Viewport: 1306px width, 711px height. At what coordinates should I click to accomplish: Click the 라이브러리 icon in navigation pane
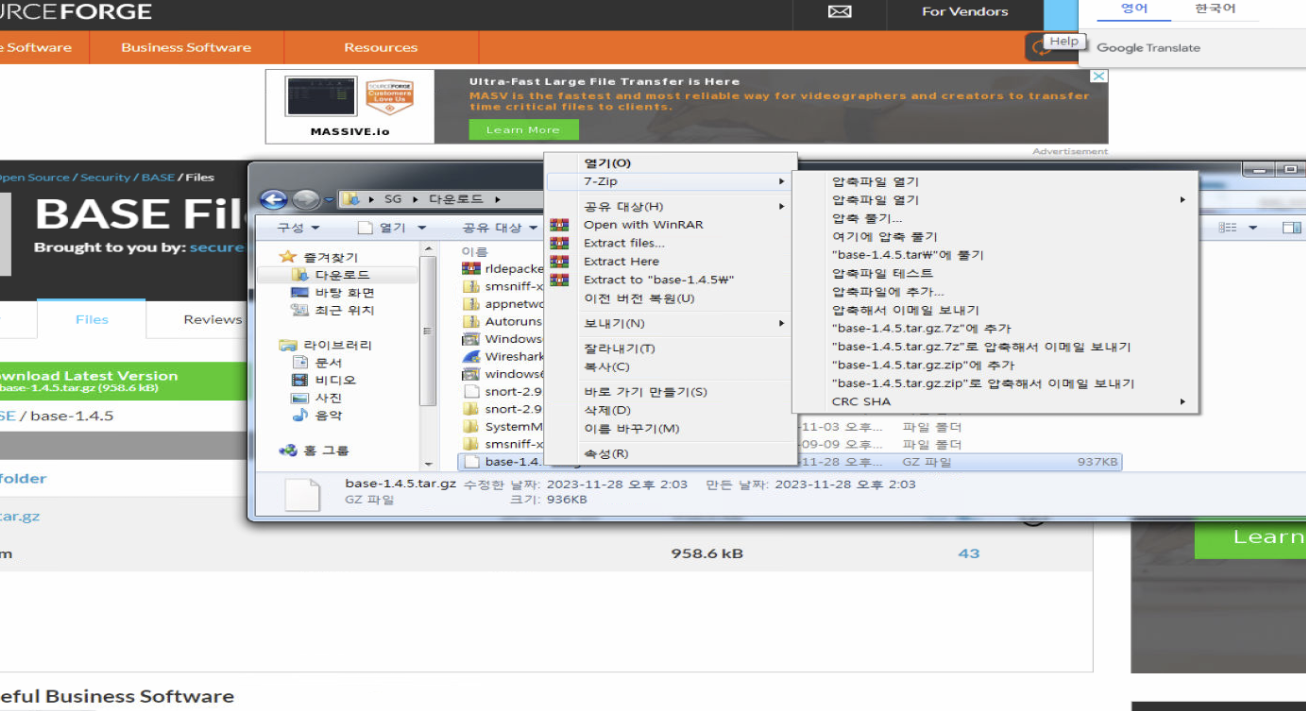(x=288, y=345)
